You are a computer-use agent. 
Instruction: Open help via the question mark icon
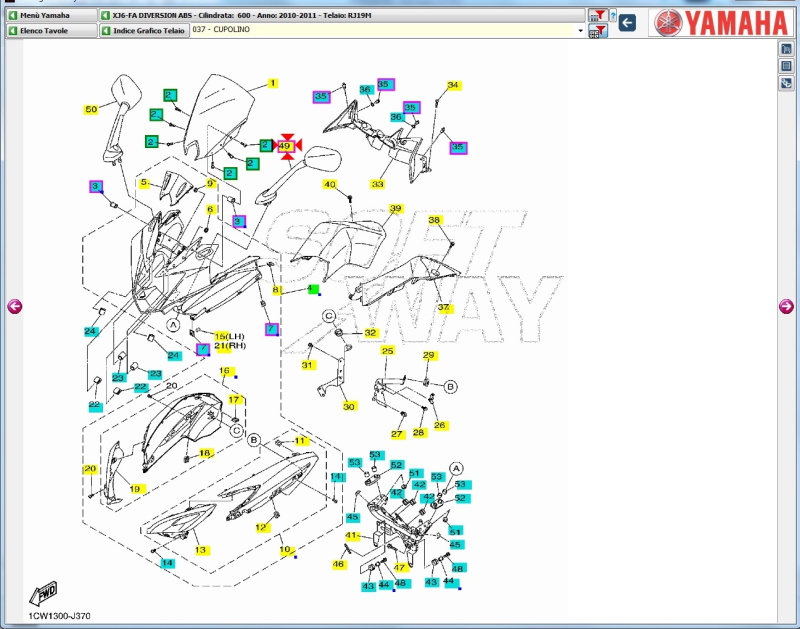[612, 17]
